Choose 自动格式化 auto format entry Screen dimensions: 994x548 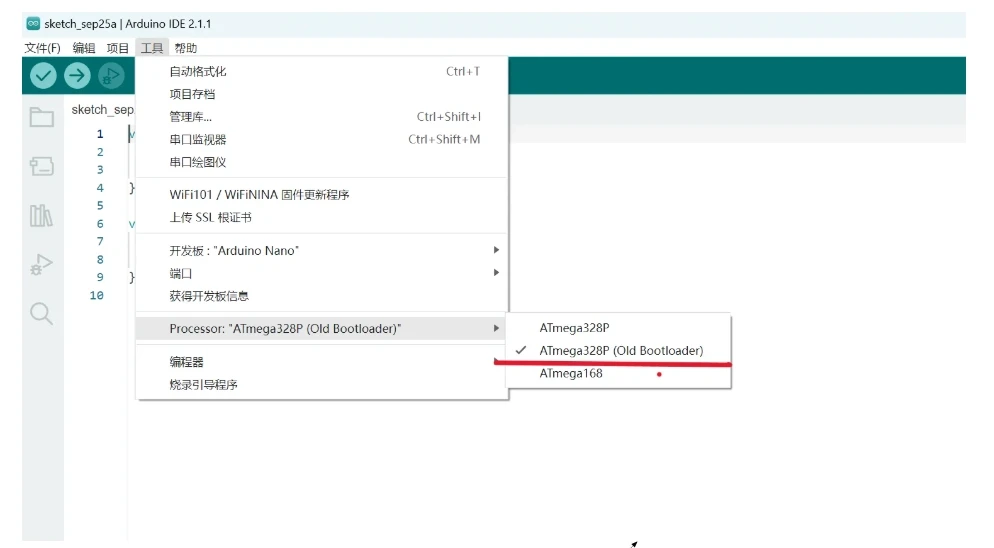point(198,72)
